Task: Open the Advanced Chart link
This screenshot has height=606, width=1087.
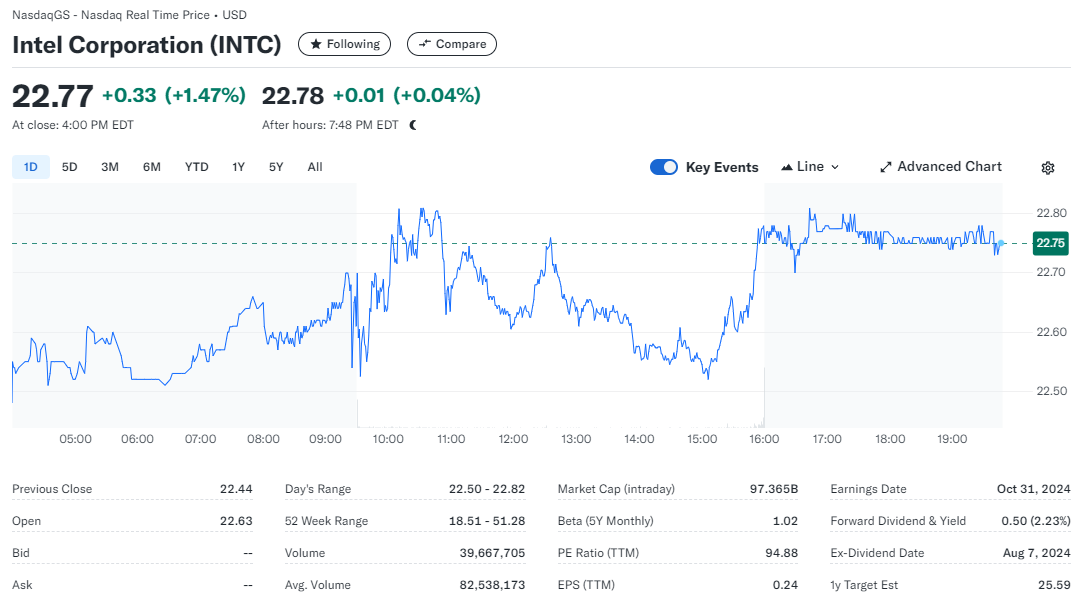Action: point(941,166)
